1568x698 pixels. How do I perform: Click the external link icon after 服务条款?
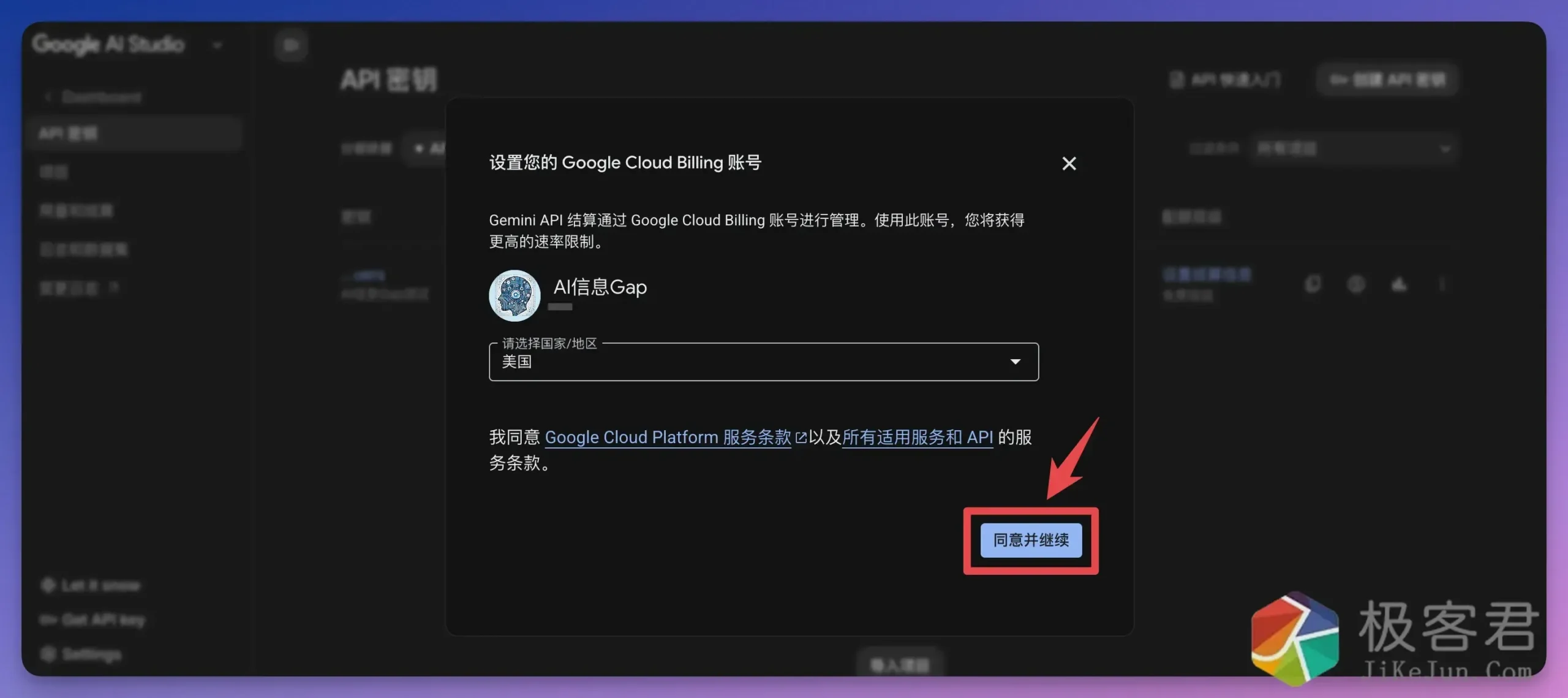[801, 437]
